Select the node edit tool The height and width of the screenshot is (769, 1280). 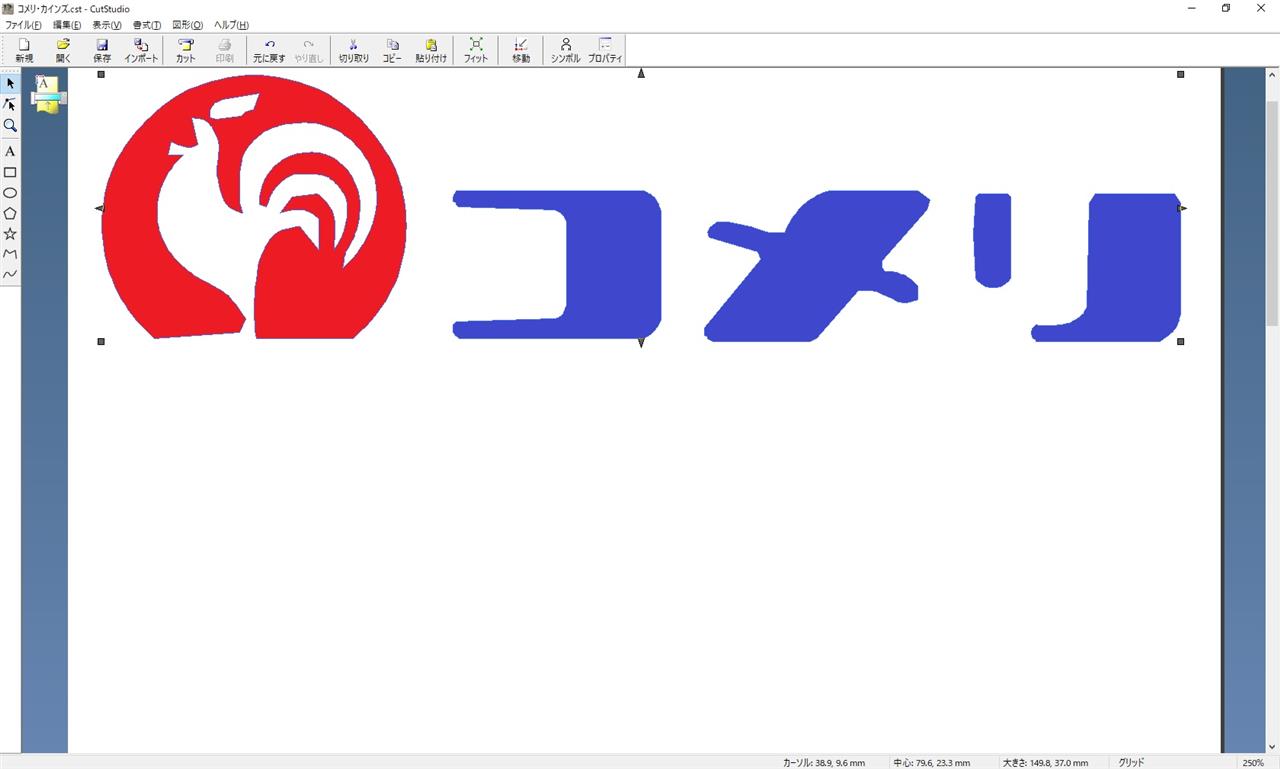pyautogui.click(x=10, y=104)
